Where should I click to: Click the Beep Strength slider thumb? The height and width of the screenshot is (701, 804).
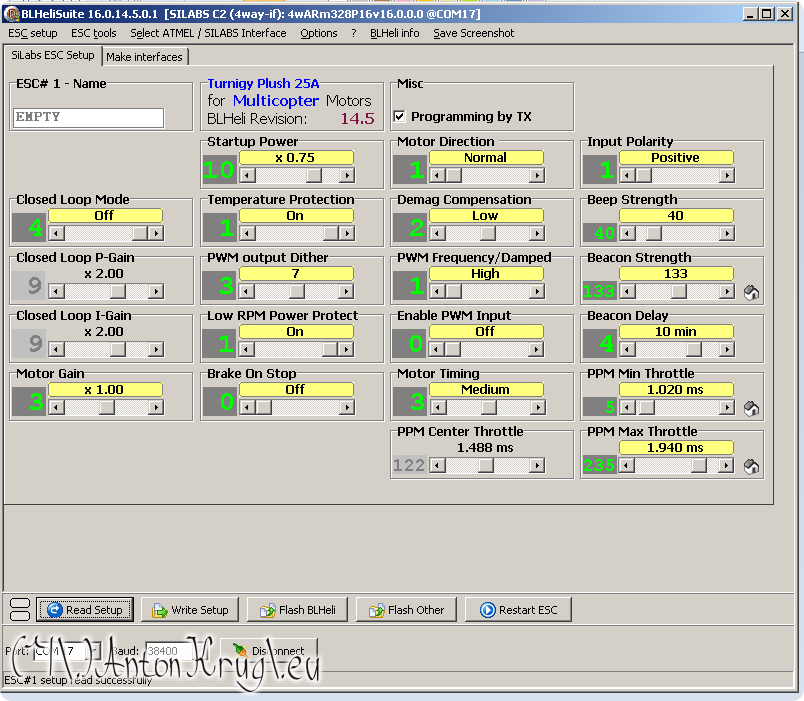653,233
